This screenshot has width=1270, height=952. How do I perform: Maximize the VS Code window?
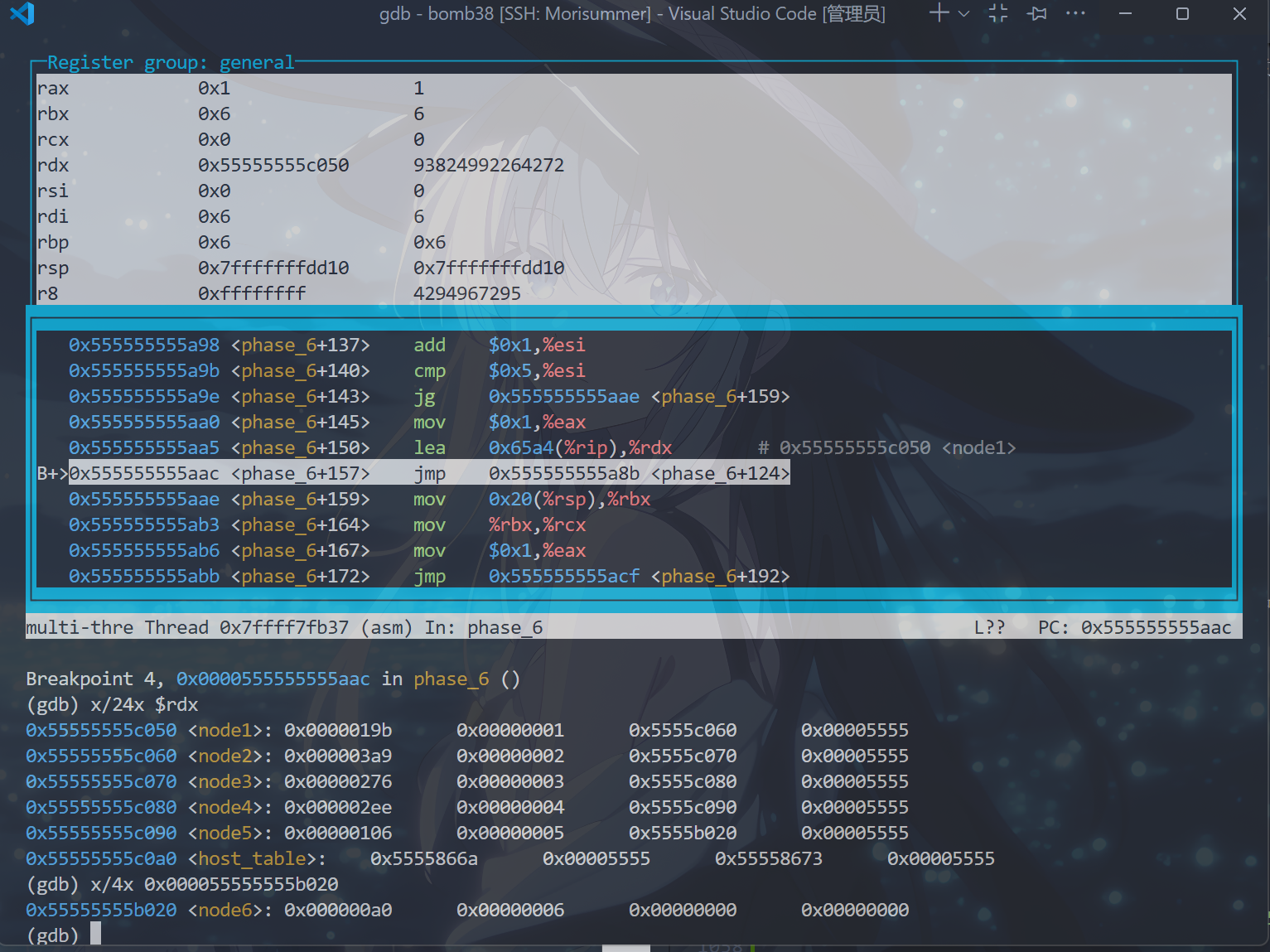point(1182,14)
